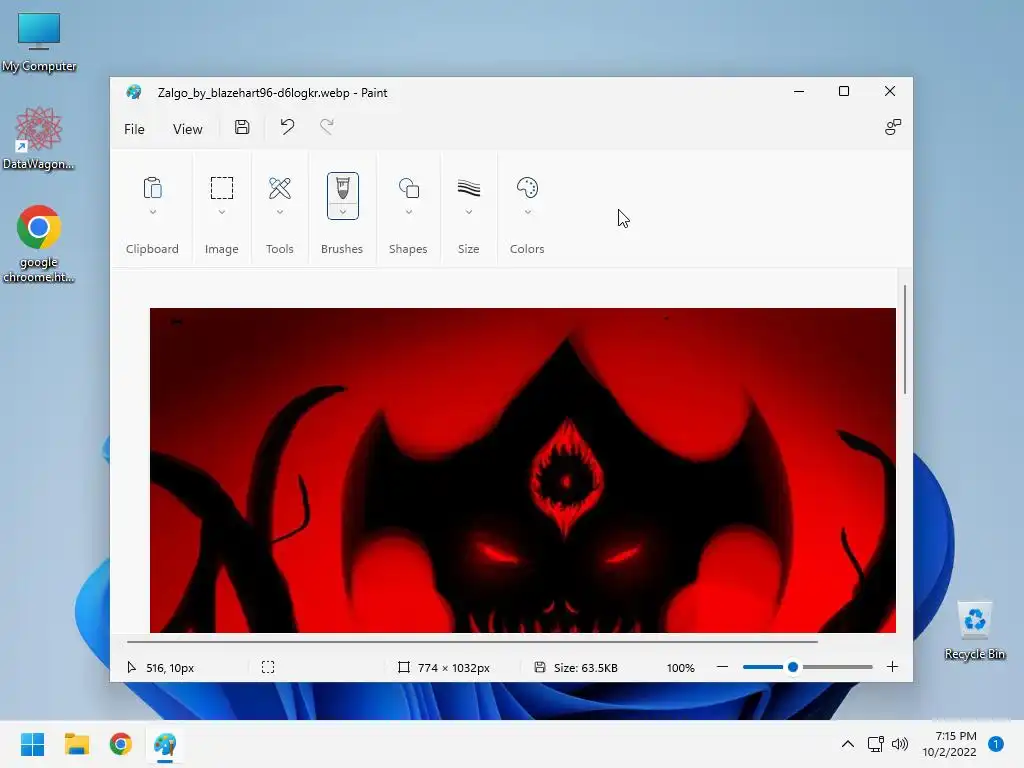
Task: Click the Clipboard paste icon
Action: point(152,188)
